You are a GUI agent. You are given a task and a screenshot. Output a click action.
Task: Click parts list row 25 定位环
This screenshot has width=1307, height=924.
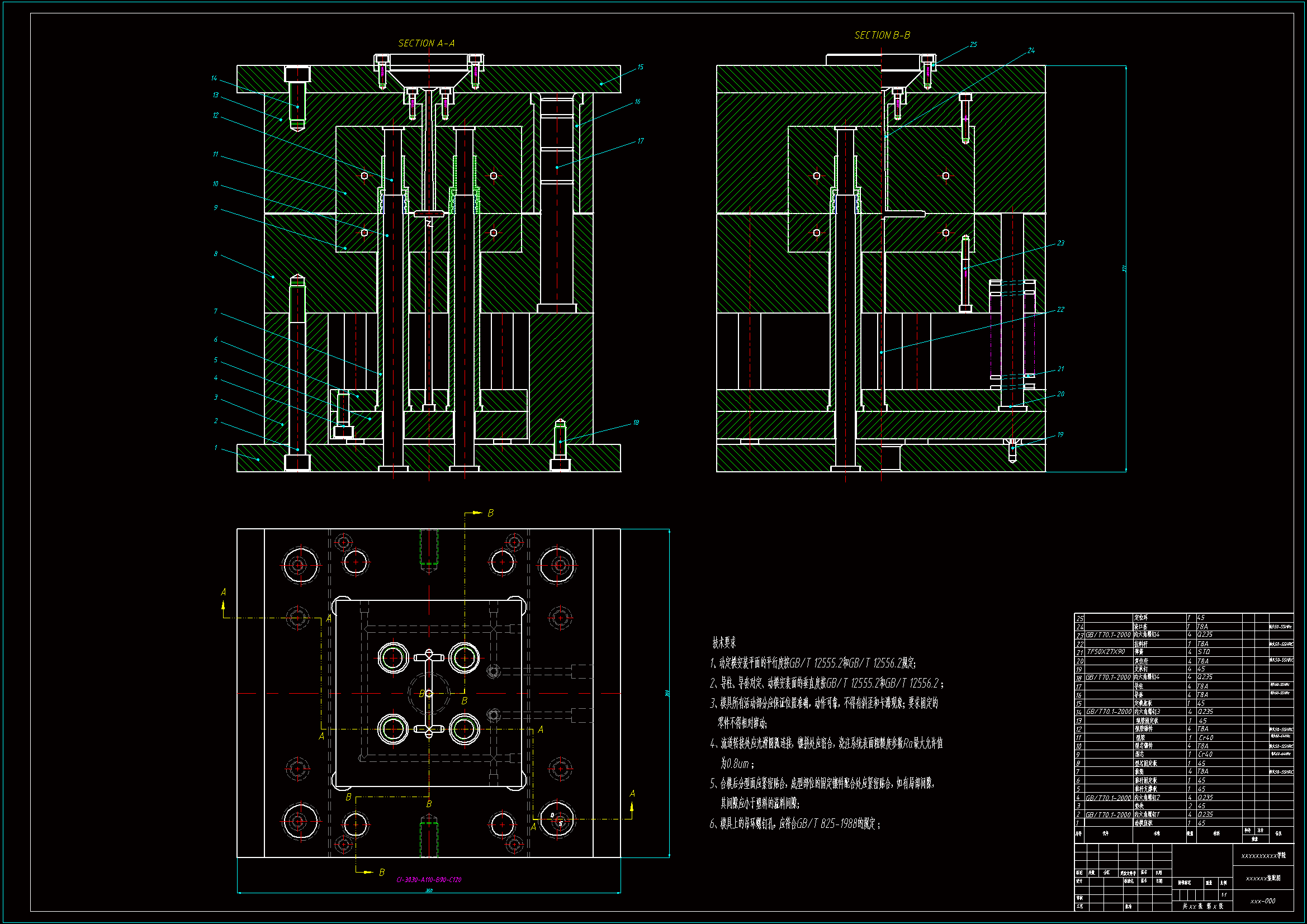click(1141, 618)
